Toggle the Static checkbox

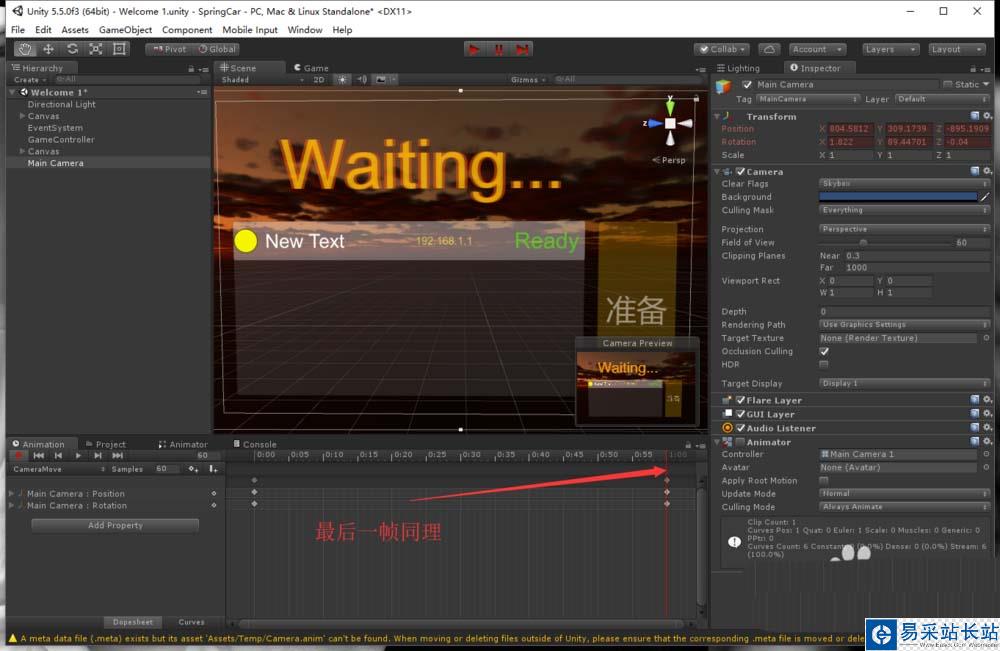[x=948, y=84]
